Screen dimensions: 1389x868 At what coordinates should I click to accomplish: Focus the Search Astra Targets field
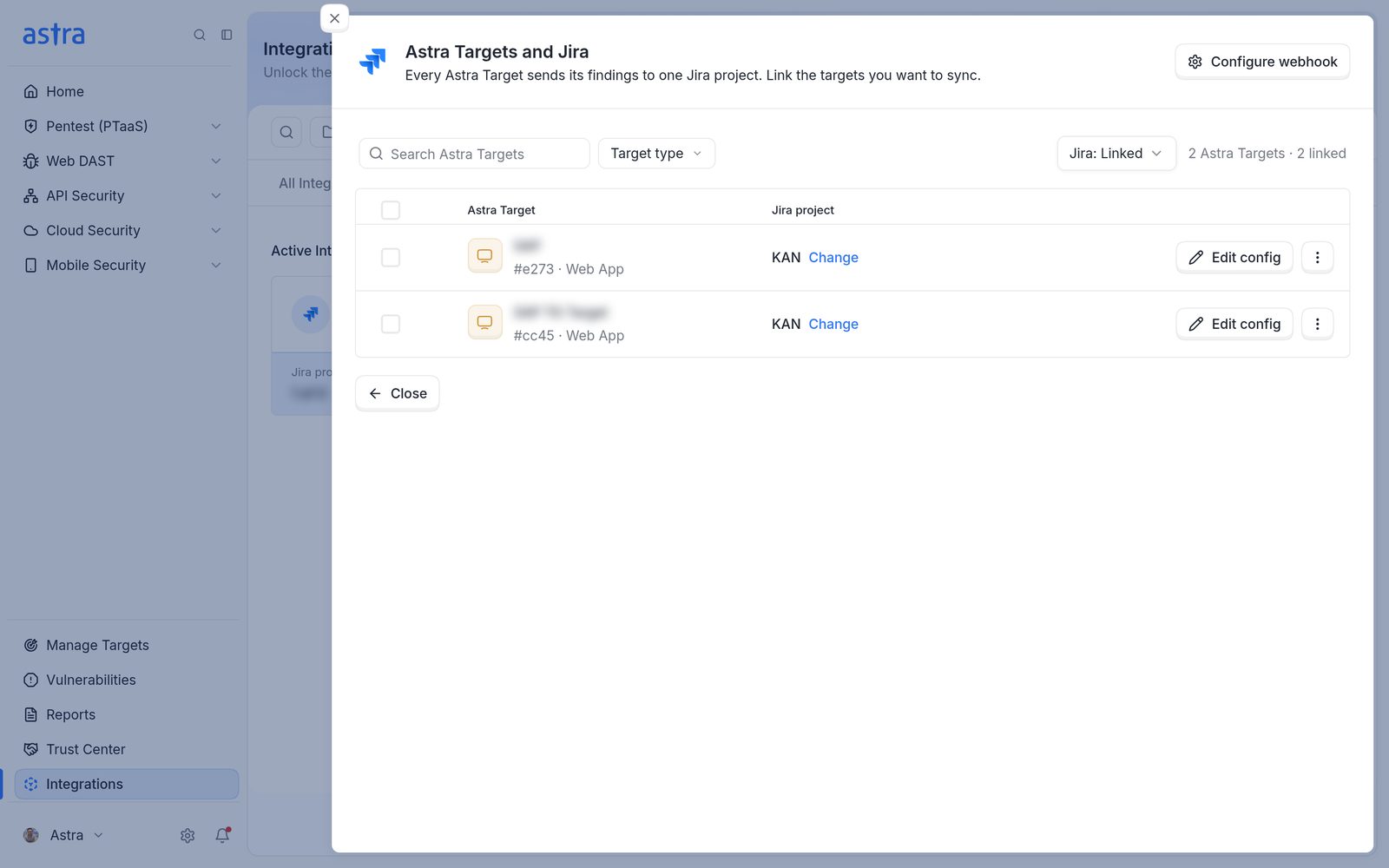[x=474, y=154]
